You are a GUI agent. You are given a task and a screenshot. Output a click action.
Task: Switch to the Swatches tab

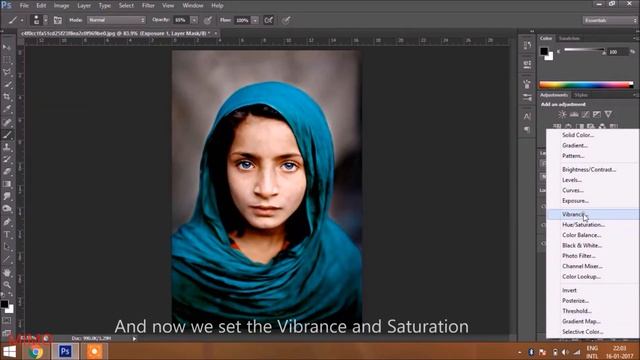569,38
